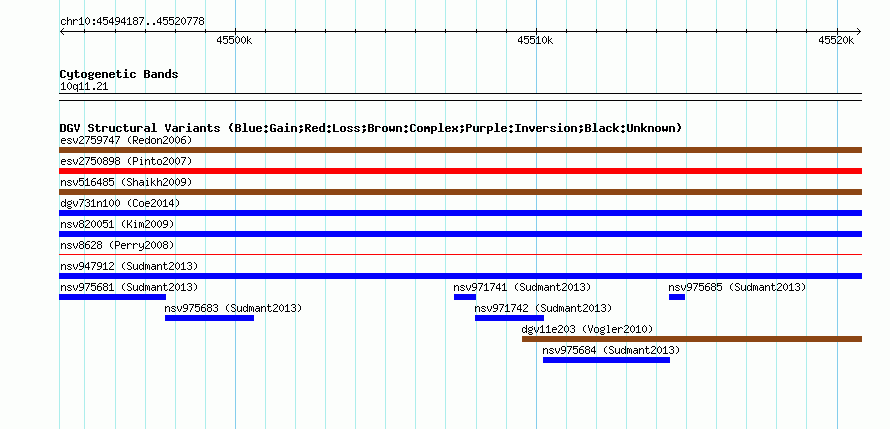
Task: Click the nsv975683 (Sudmant2013) label
Action: pyautogui.click(x=233, y=308)
